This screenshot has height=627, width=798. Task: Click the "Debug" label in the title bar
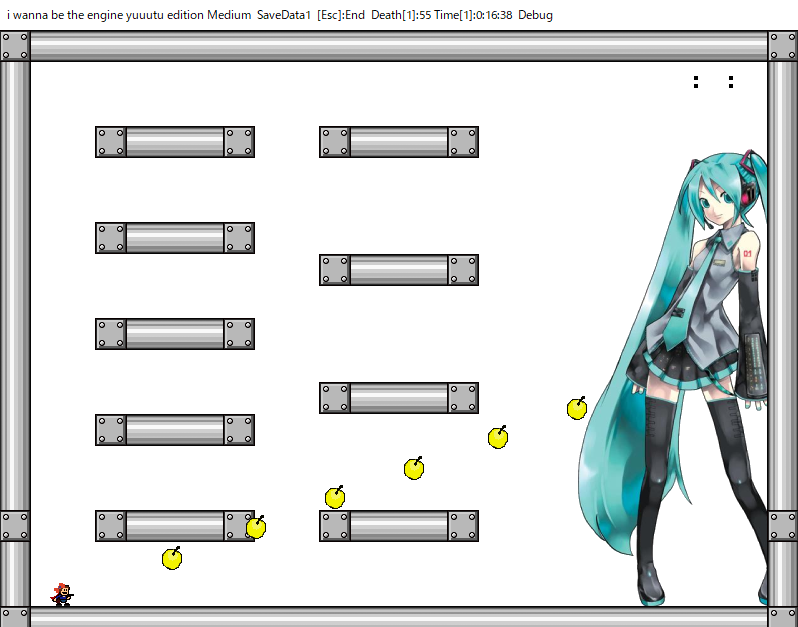(x=535, y=15)
